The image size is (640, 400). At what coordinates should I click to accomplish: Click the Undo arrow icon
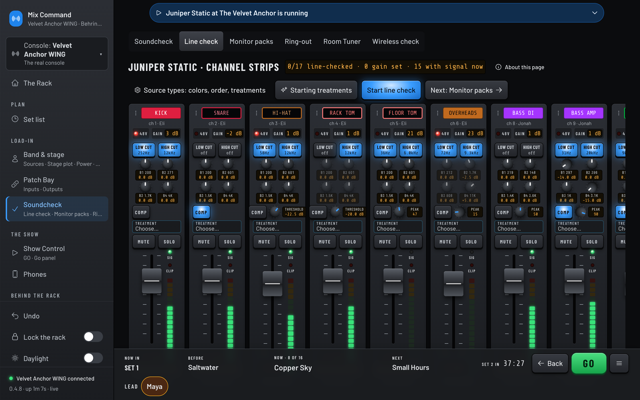pyautogui.click(x=15, y=316)
